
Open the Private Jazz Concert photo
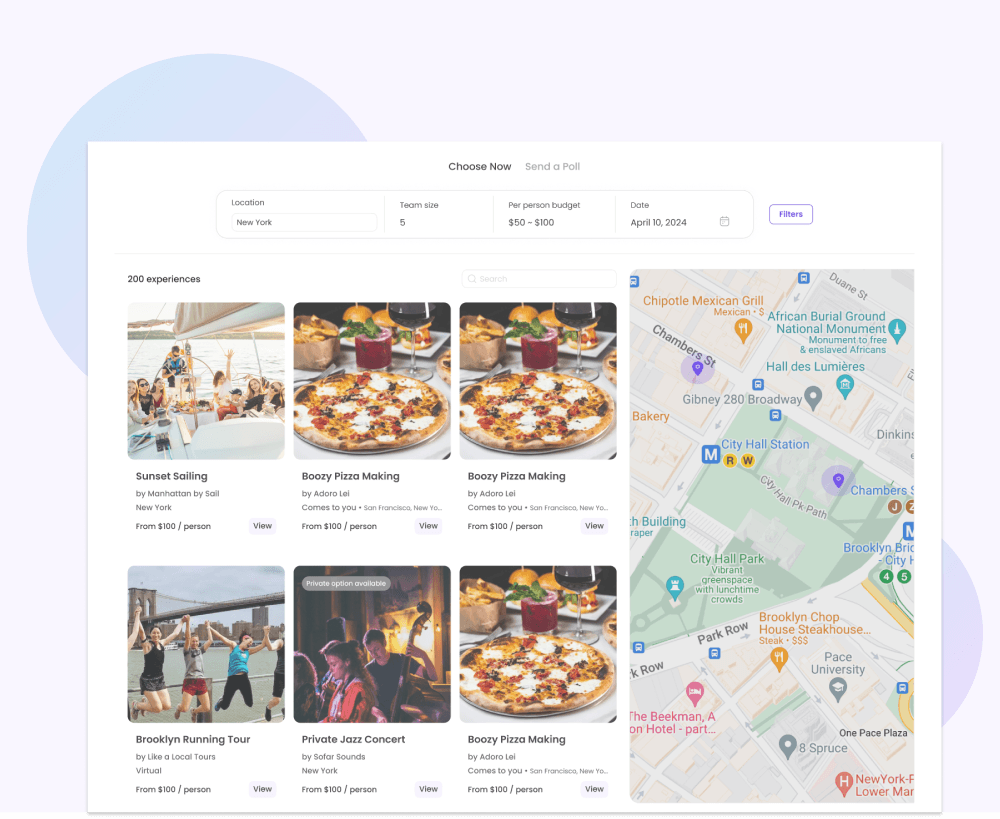click(372, 644)
